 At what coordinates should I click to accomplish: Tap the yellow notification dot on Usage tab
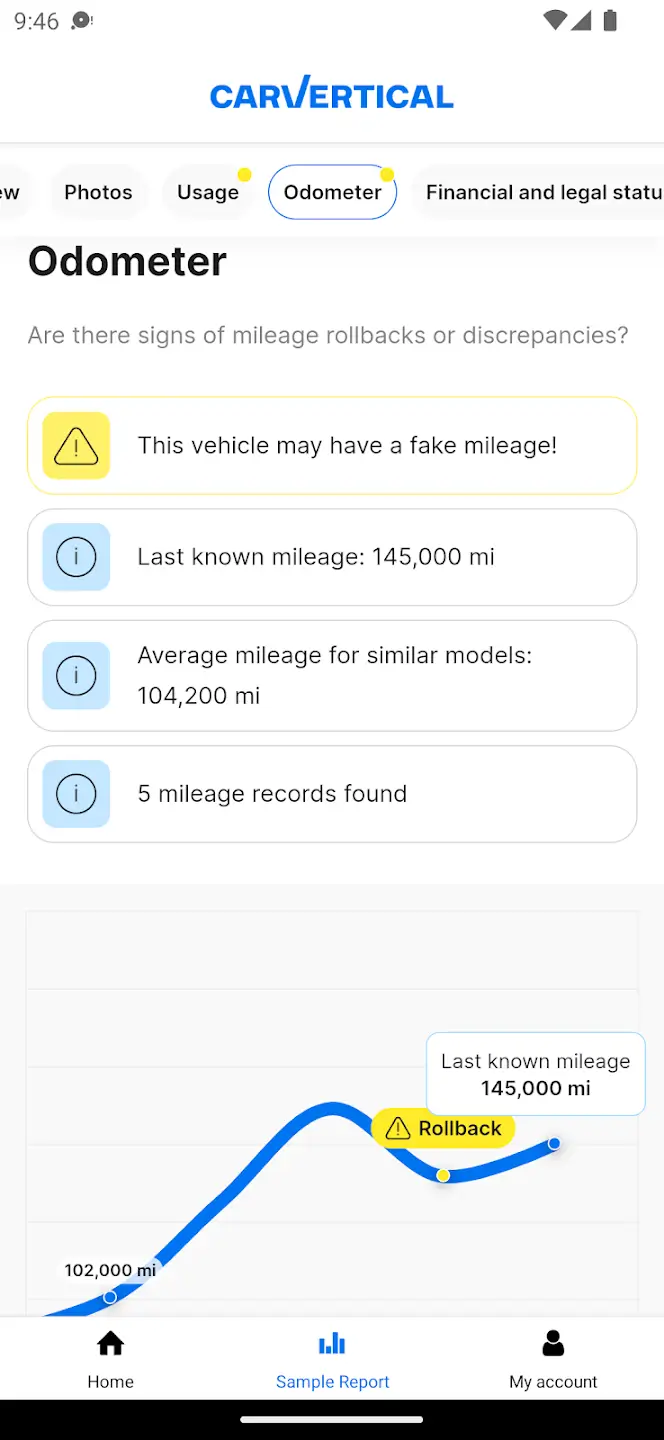[244, 173]
